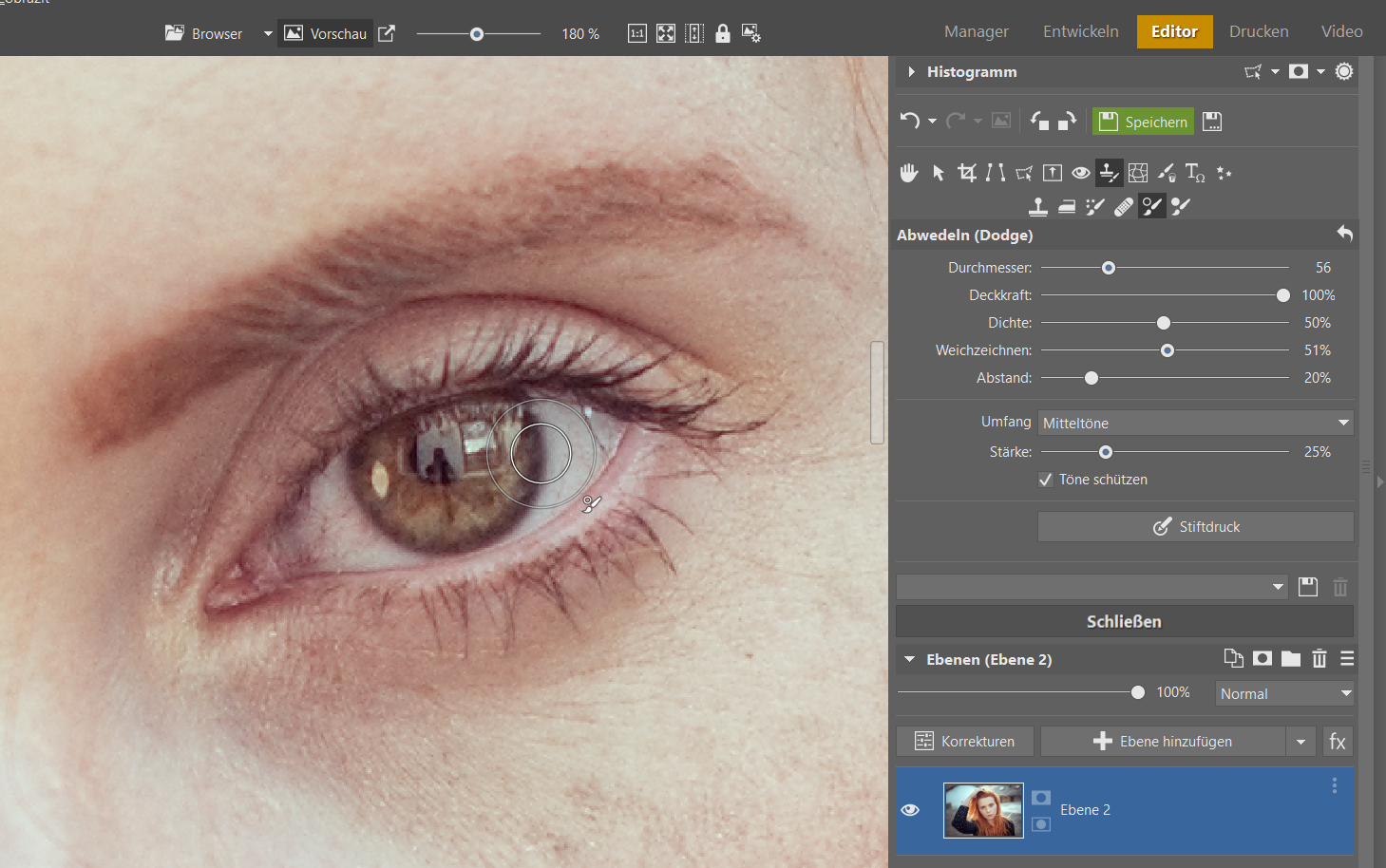Select the Burn brush tool
This screenshot has width=1386, height=868.
coord(1181,206)
